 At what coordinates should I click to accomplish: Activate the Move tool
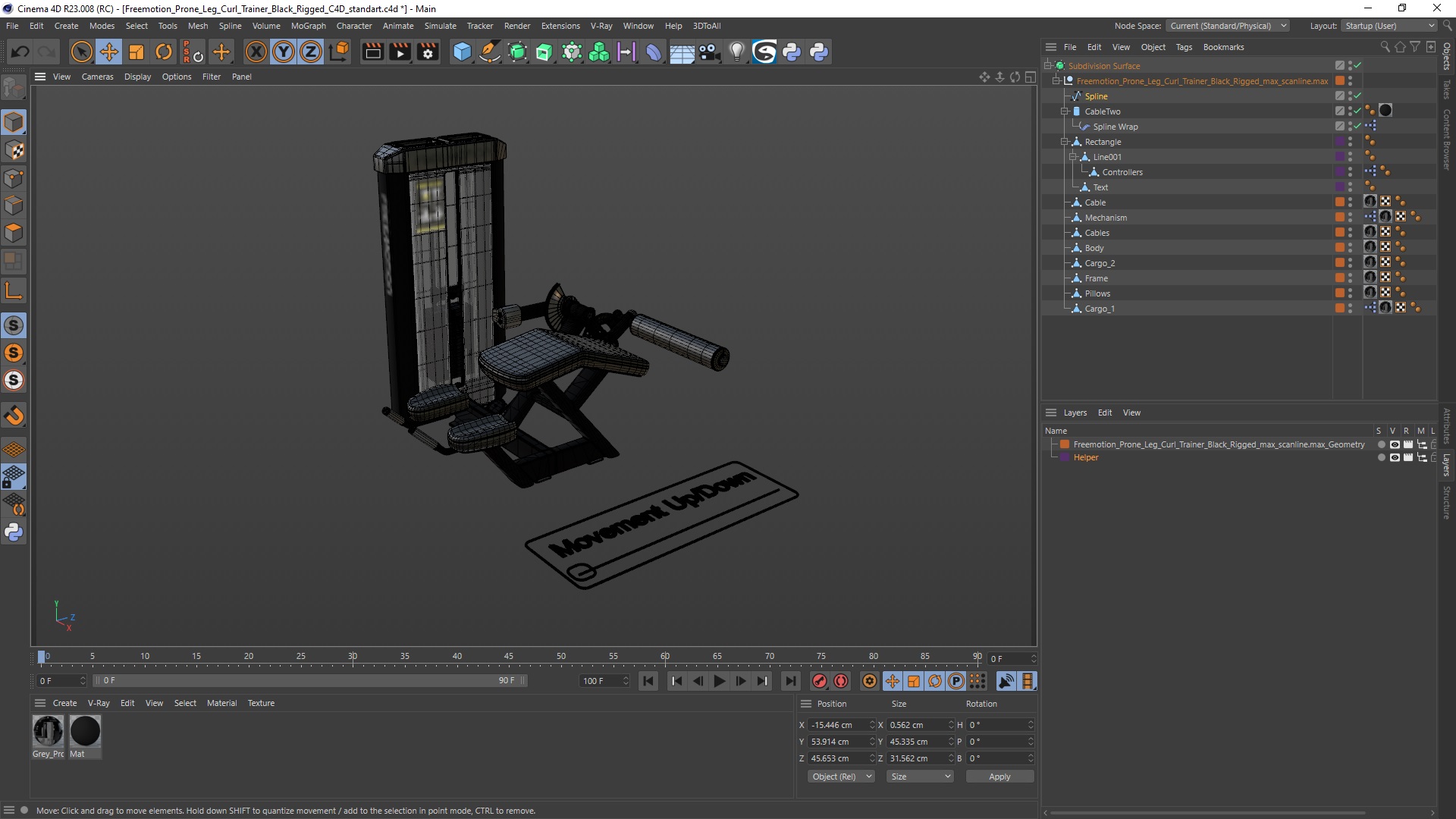[x=108, y=52]
